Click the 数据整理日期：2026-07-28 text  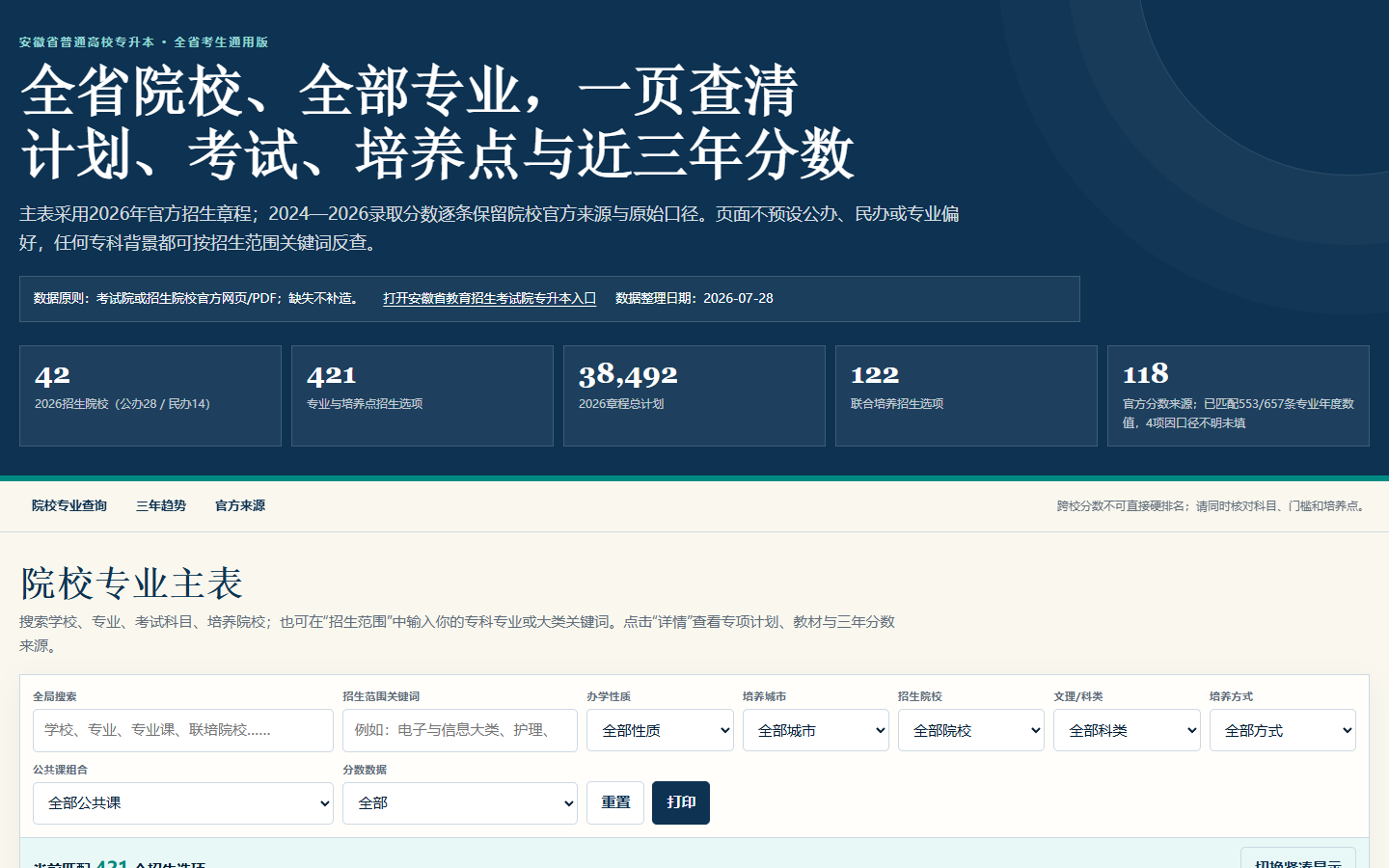[x=694, y=298]
